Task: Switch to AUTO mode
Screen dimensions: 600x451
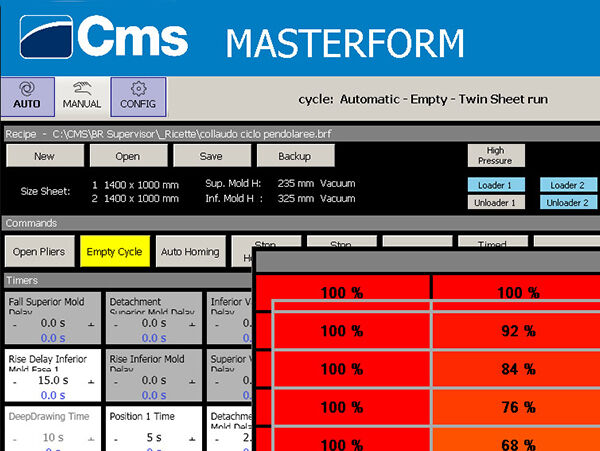Action: [27, 96]
